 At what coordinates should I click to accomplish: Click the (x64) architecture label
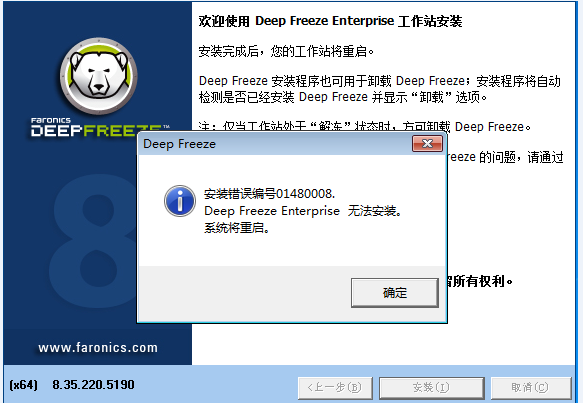pyautogui.click(x=23, y=384)
